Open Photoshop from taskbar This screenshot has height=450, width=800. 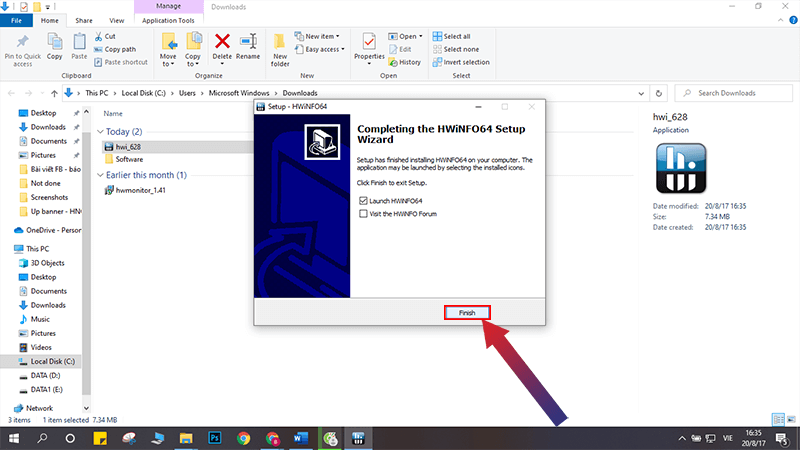tap(215, 438)
